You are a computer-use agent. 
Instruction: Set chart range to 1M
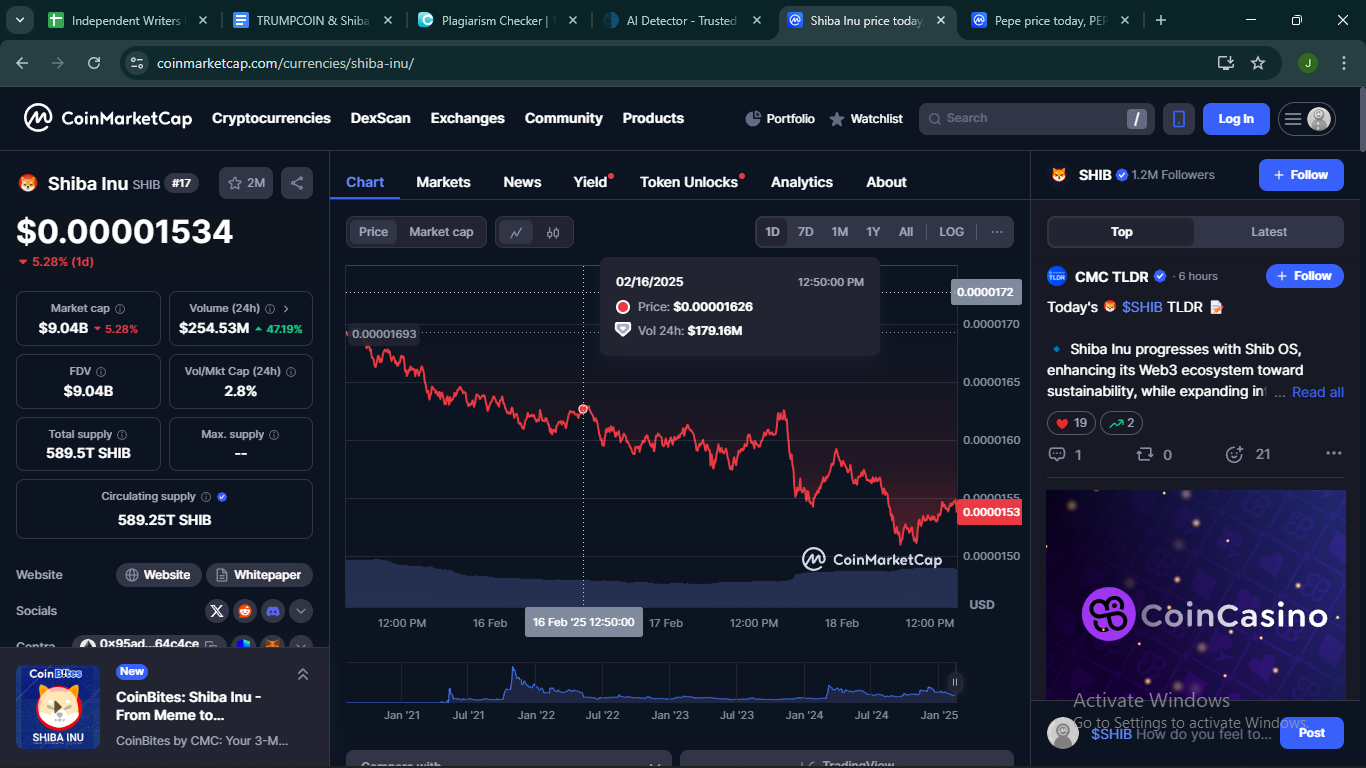coord(839,232)
